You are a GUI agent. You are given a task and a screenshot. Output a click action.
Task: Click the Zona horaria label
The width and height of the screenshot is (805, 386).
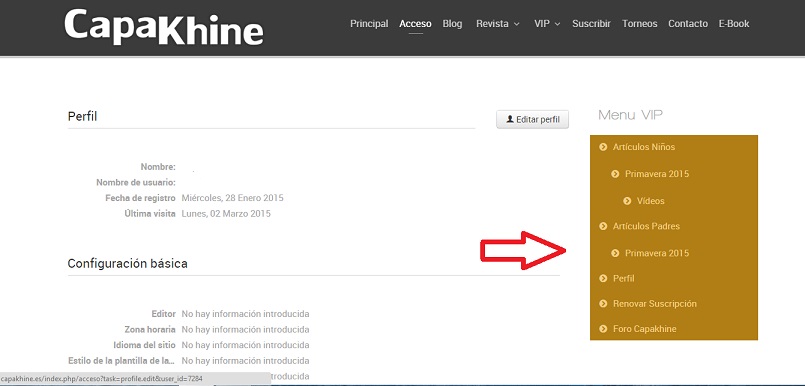150,330
